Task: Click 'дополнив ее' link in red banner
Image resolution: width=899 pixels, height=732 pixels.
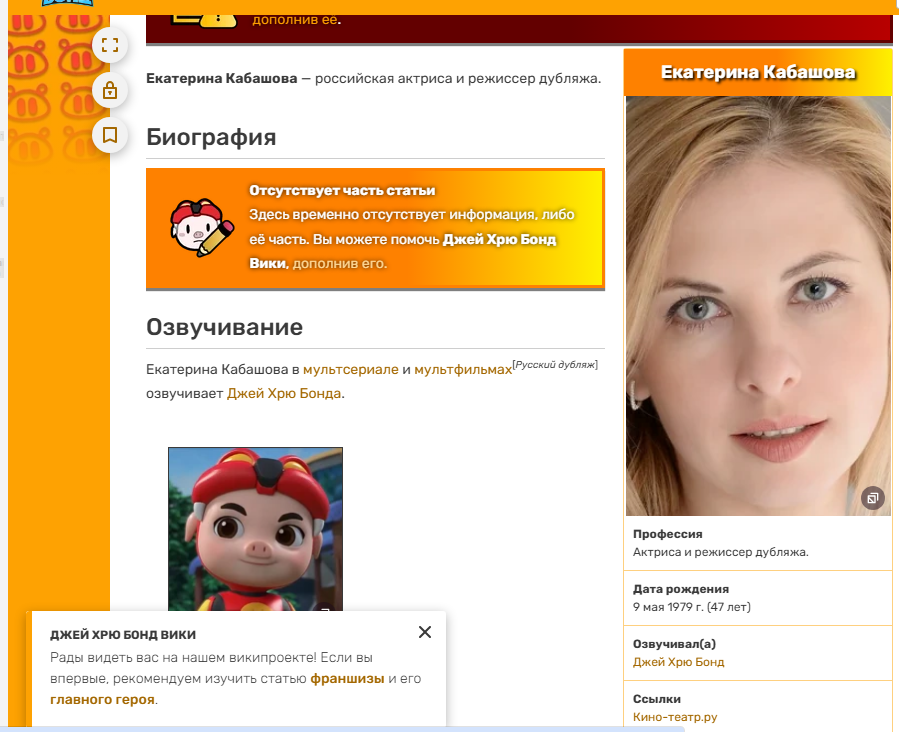Action: (x=295, y=19)
